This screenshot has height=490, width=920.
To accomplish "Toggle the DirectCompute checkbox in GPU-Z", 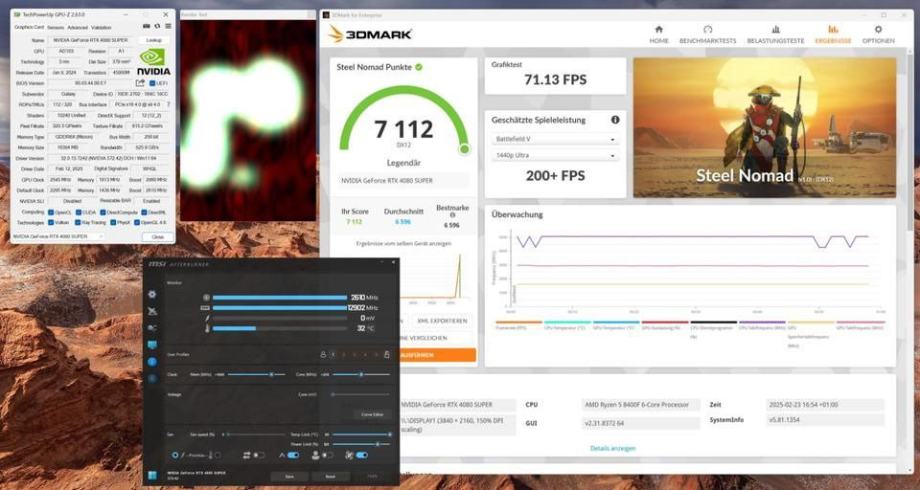I will tap(103, 212).
